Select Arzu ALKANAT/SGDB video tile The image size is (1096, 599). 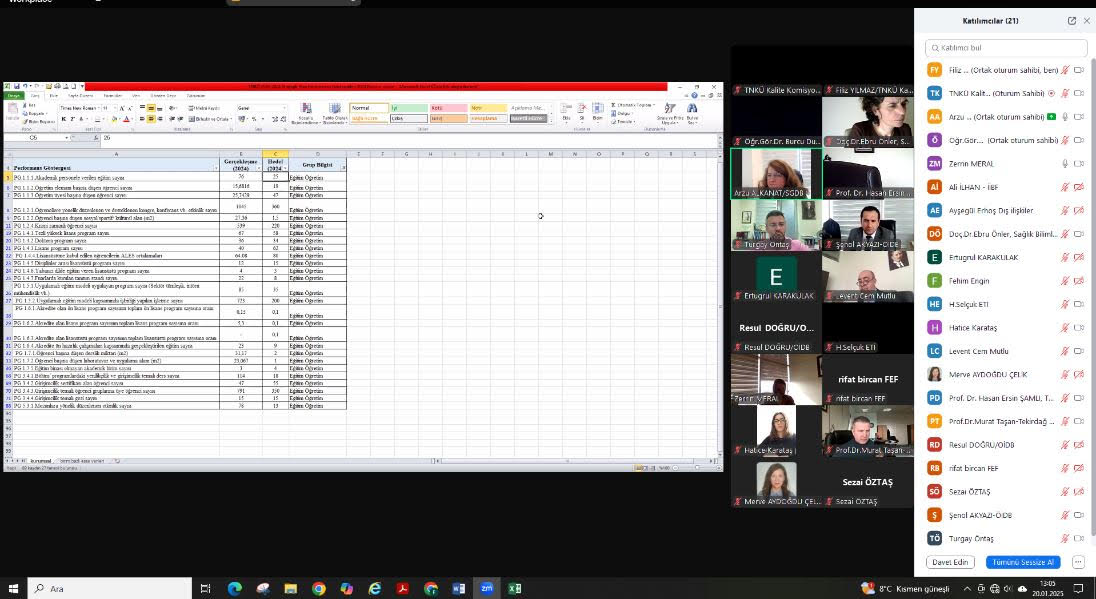[777, 173]
